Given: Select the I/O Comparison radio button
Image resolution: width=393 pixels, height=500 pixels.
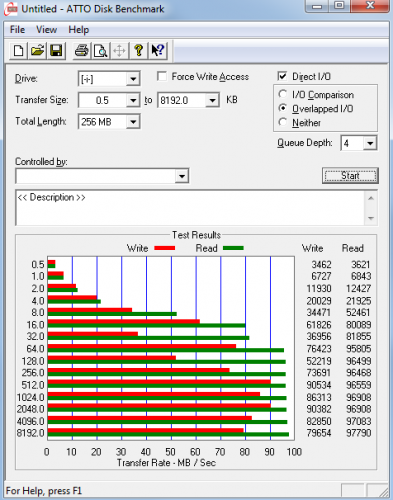Looking at the screenshot, I should click(283, 94).
